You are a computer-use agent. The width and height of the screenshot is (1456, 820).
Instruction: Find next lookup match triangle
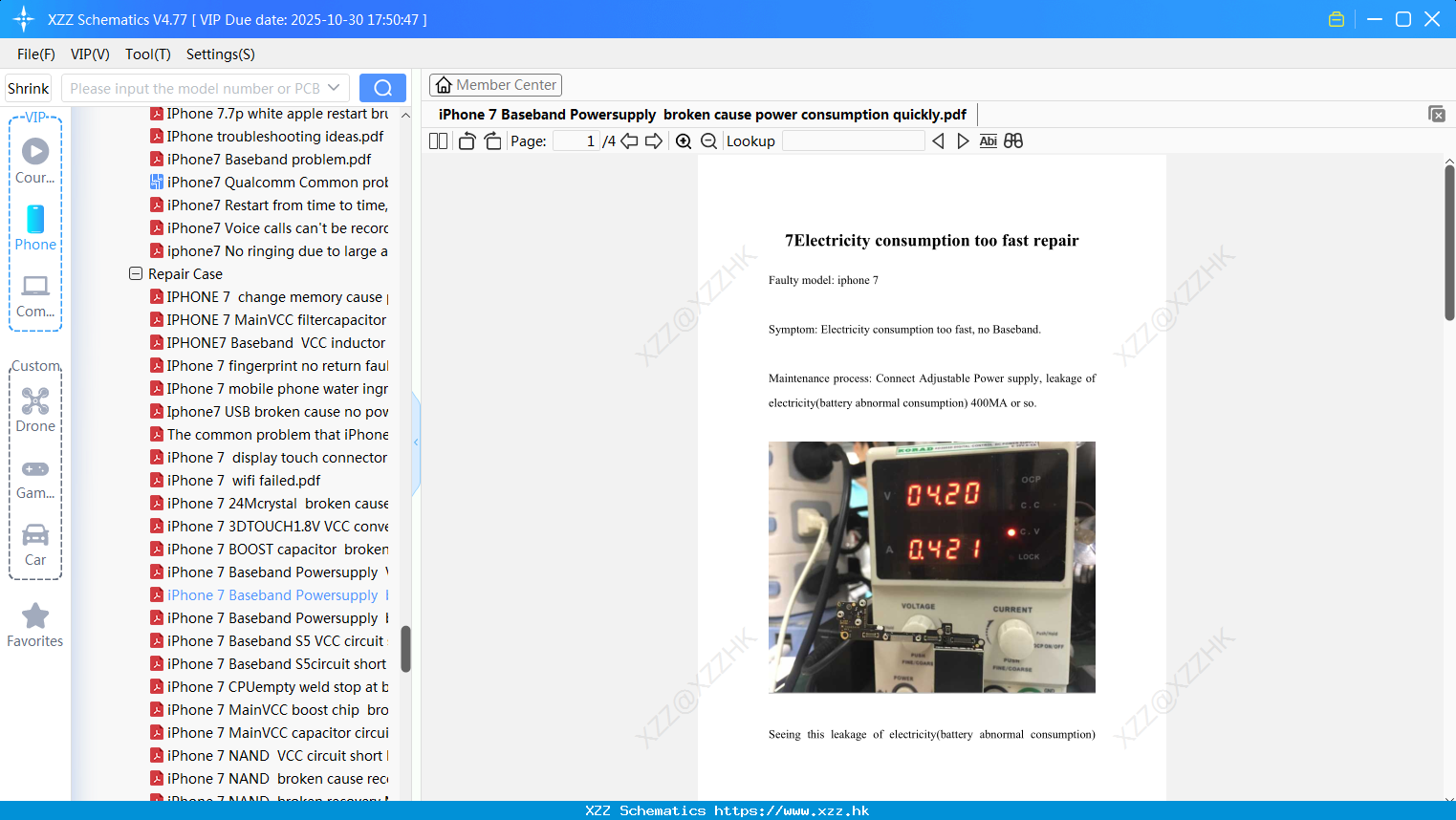coord(963,141)
